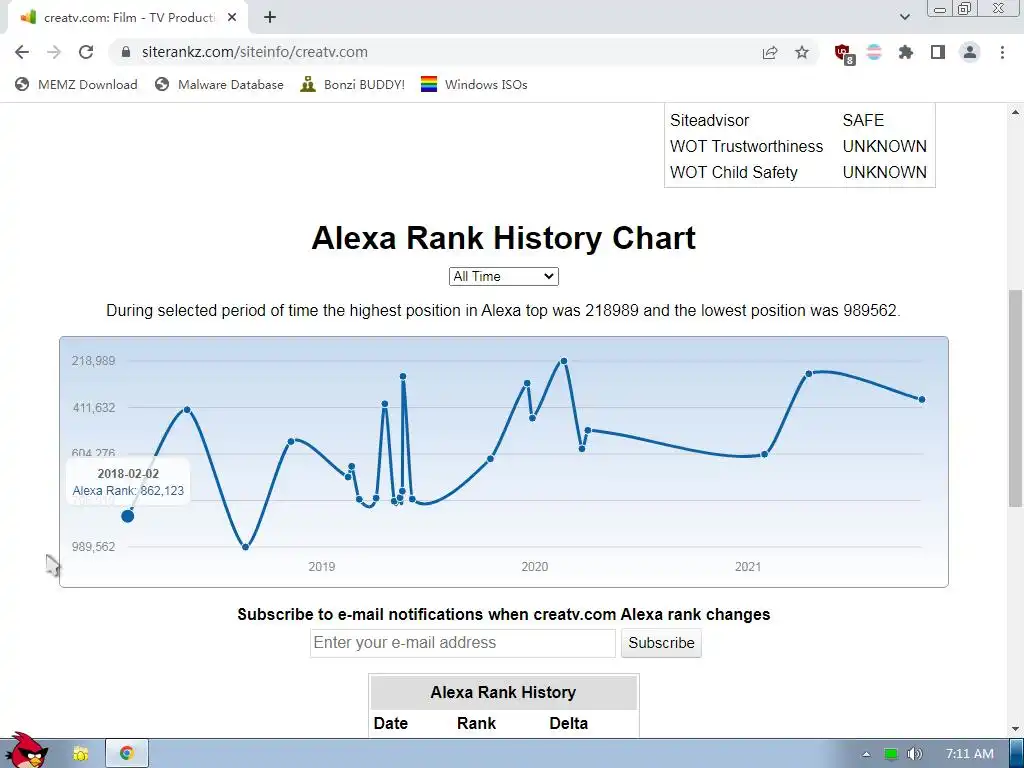Click the WOT Child Safety label
This screenshot has height=768, width=1024.
click(733, 172)
